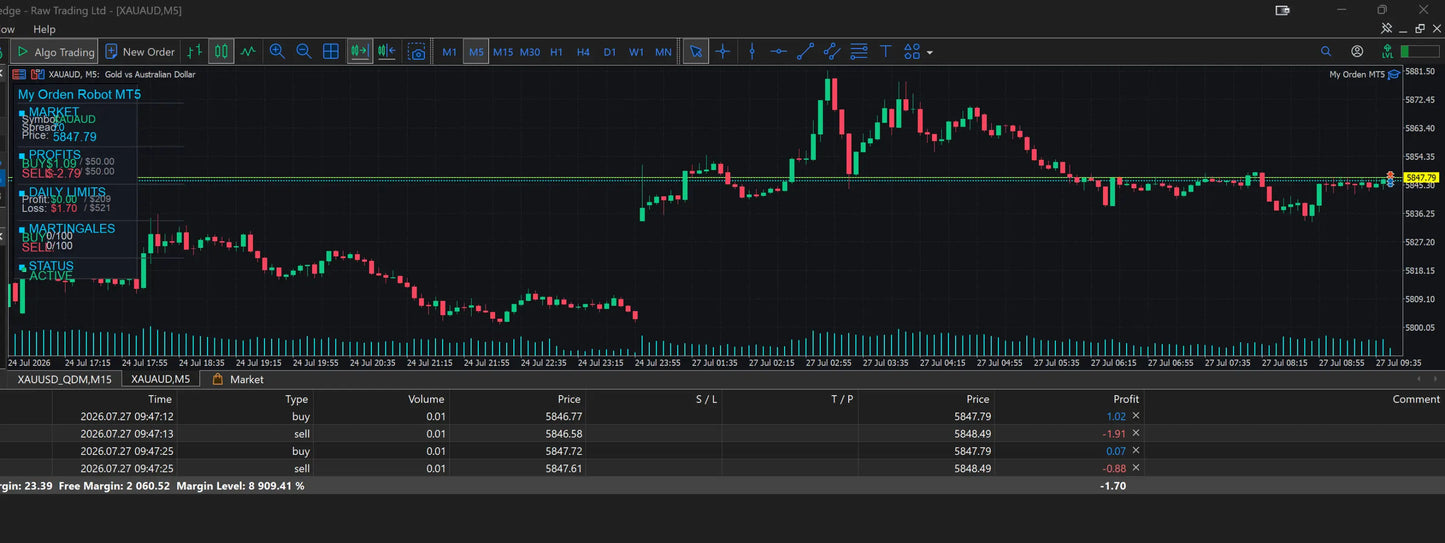Expand the shapes dropdown arrow
The image size is (1445, 543).
pos(930,52)
